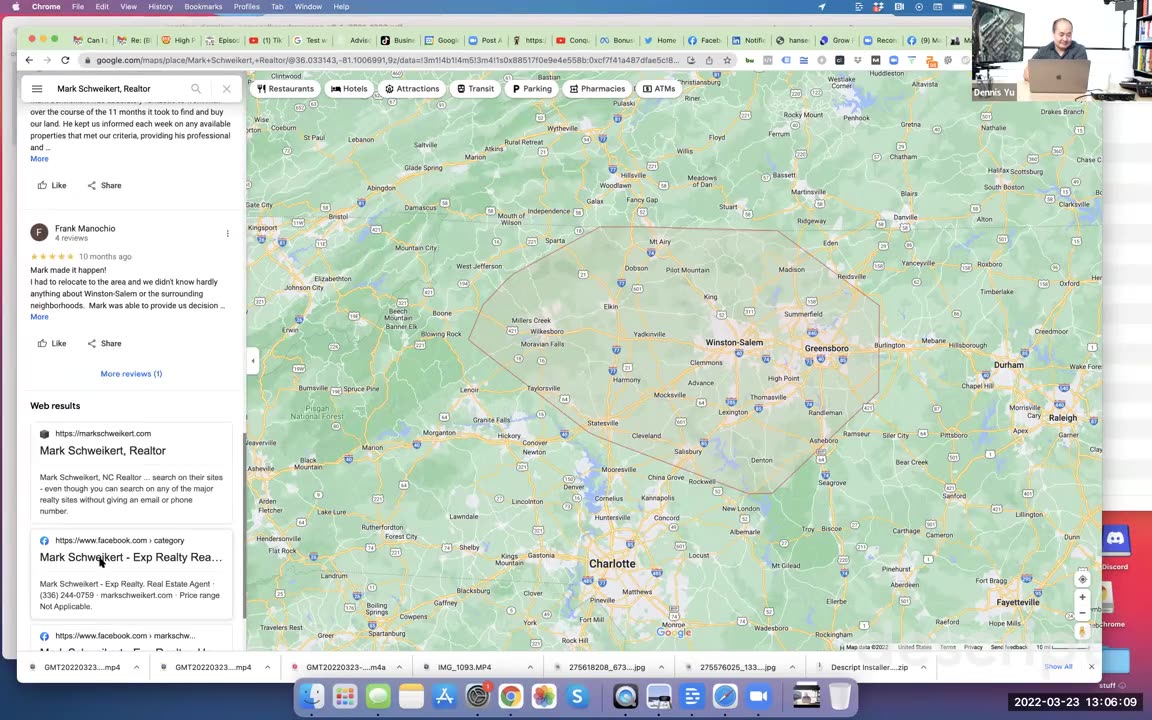Open Frank Manochio review options menu
Screen dimensions: 1152x720
pos(228,233)
